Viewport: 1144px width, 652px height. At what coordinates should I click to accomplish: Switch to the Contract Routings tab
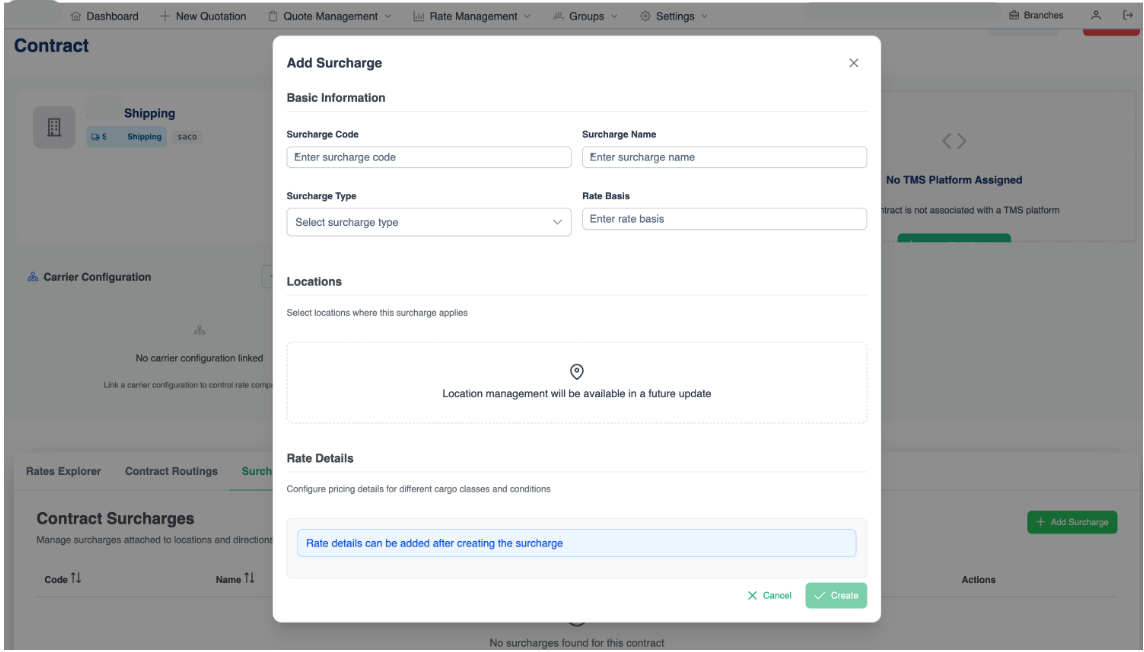click(171, 471)
